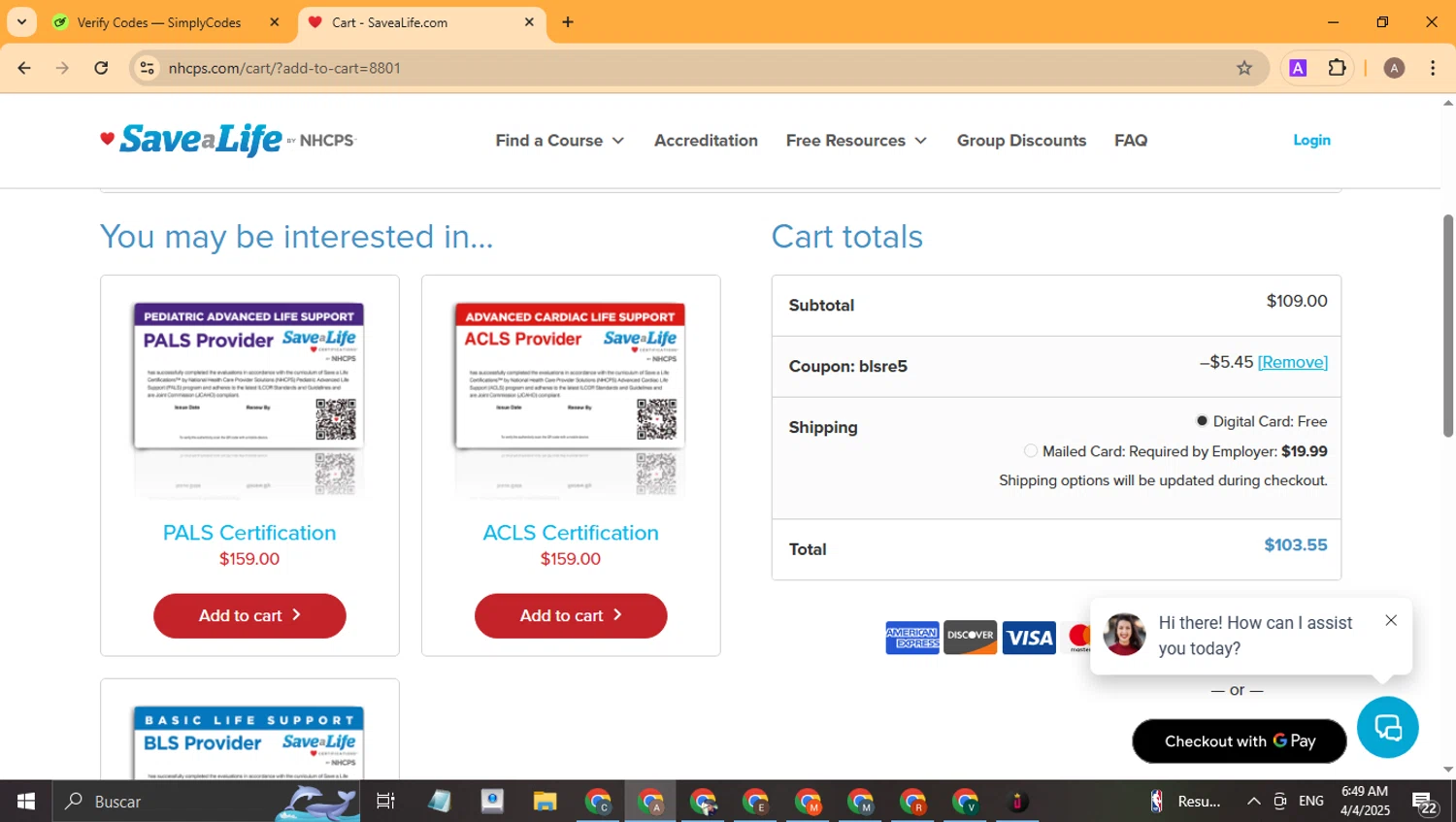Add PALS Certification to cart
This screenshot has height=822, width=1456.
[x=249, y=615]
